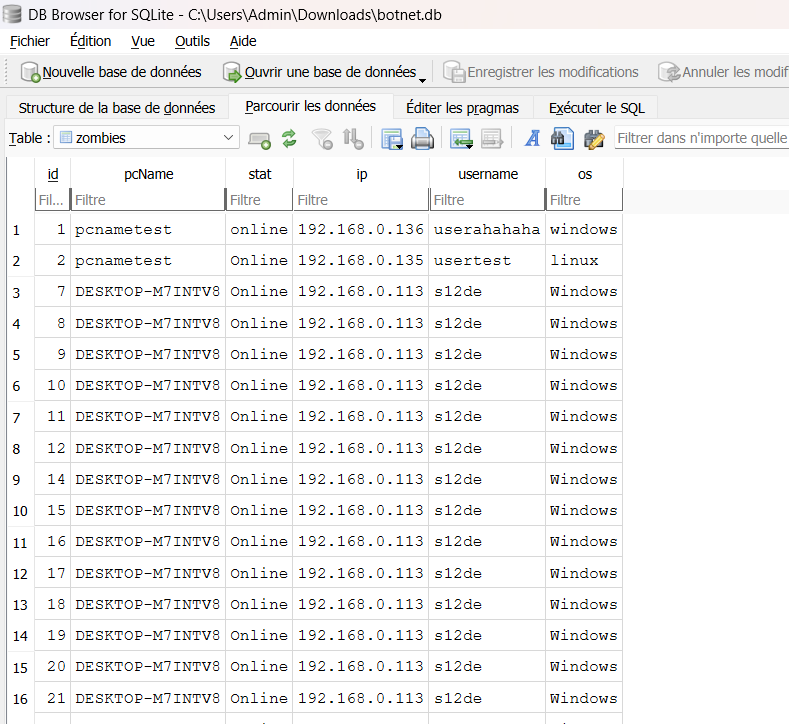The width and height of the screenshot is (789, 724).
Task: Open the Vue menu
Action: [x=143, y=41]
